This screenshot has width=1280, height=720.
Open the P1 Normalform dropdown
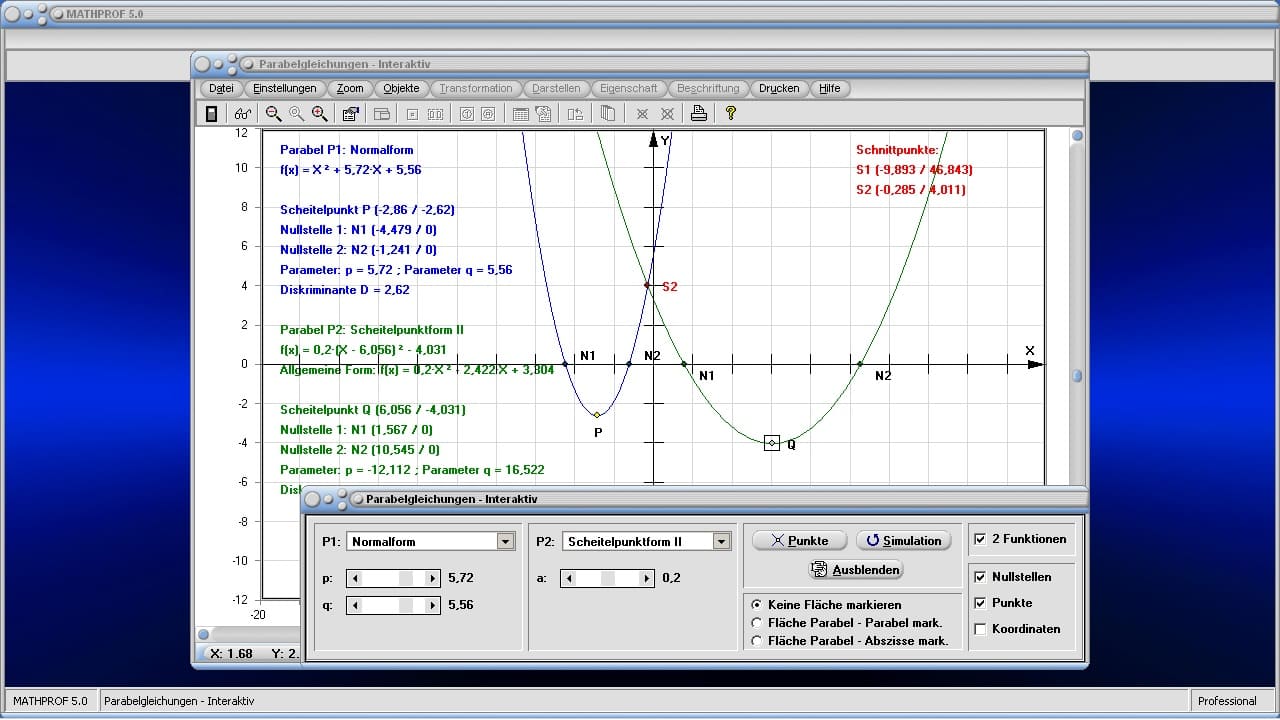click(x=505, y=541)
